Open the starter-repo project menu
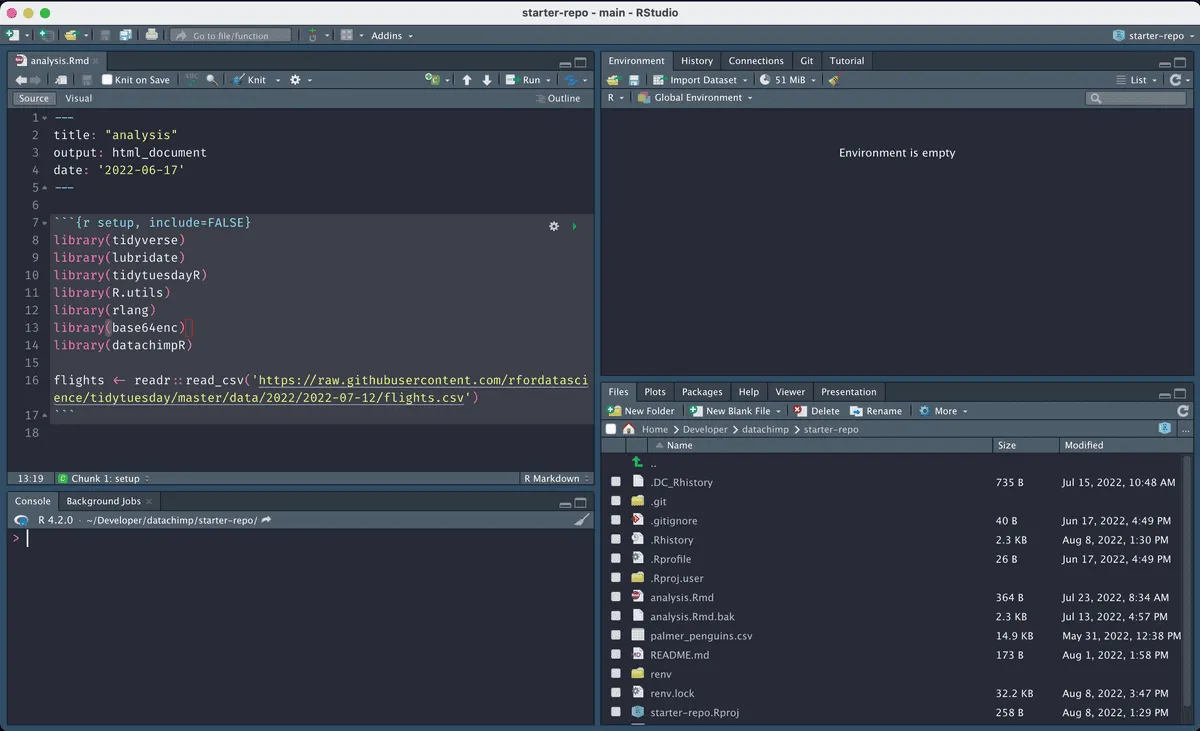Viewport: 1200px width, 731px height. [1153, 35]
